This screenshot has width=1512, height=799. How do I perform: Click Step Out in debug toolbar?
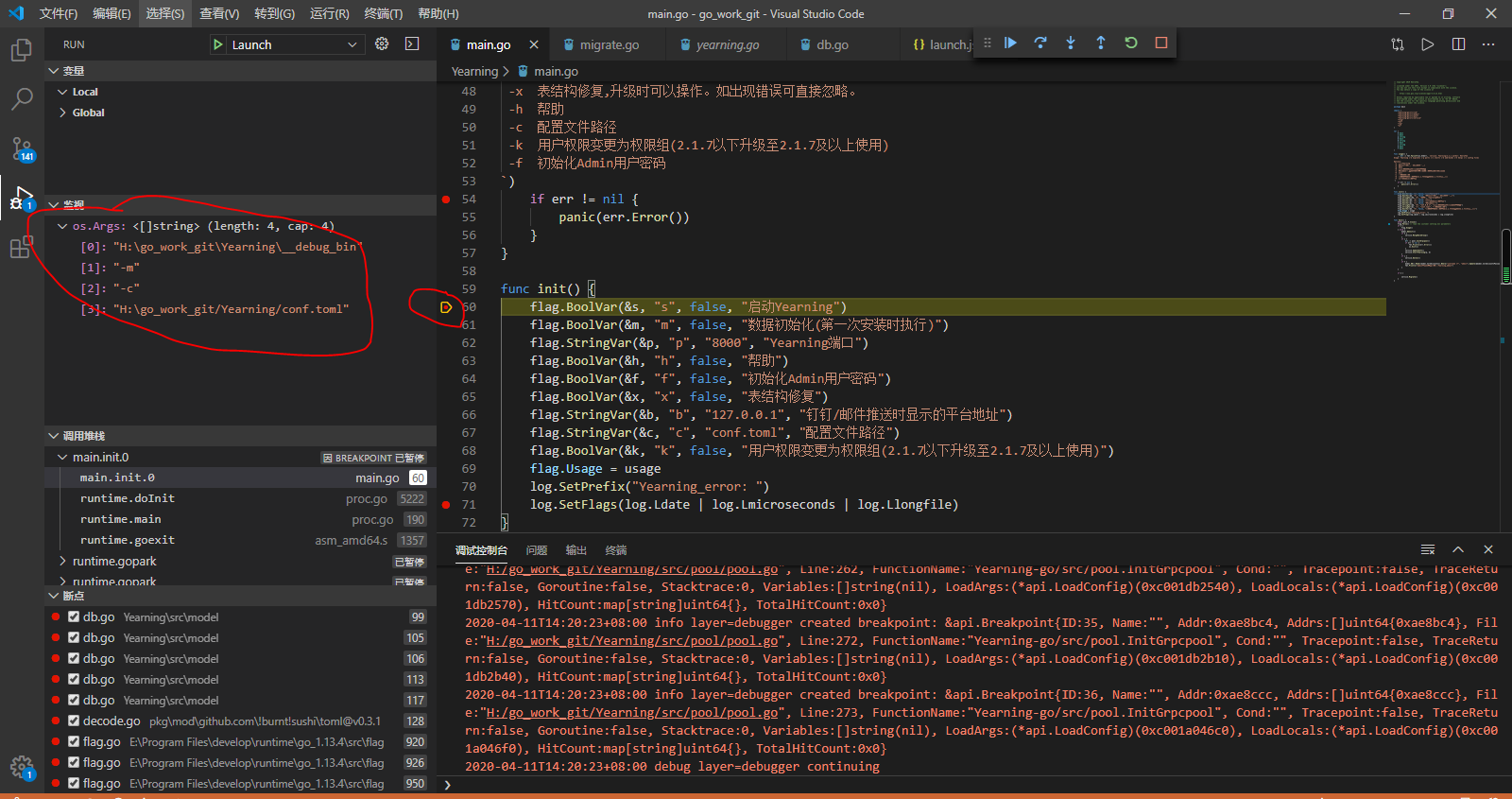coord(1101,43)
